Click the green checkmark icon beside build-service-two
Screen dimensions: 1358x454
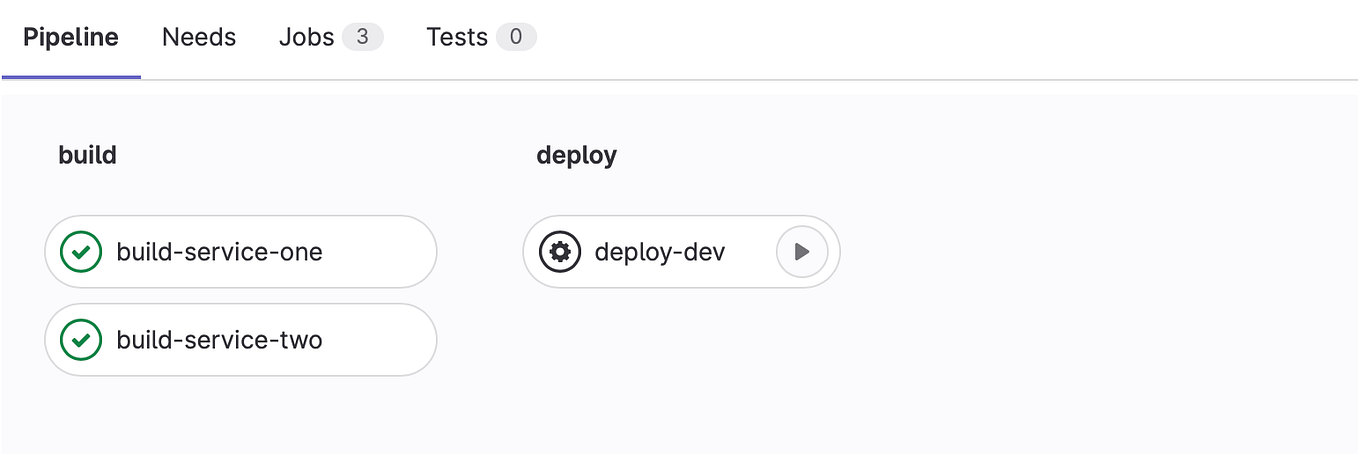pos(81,340)
